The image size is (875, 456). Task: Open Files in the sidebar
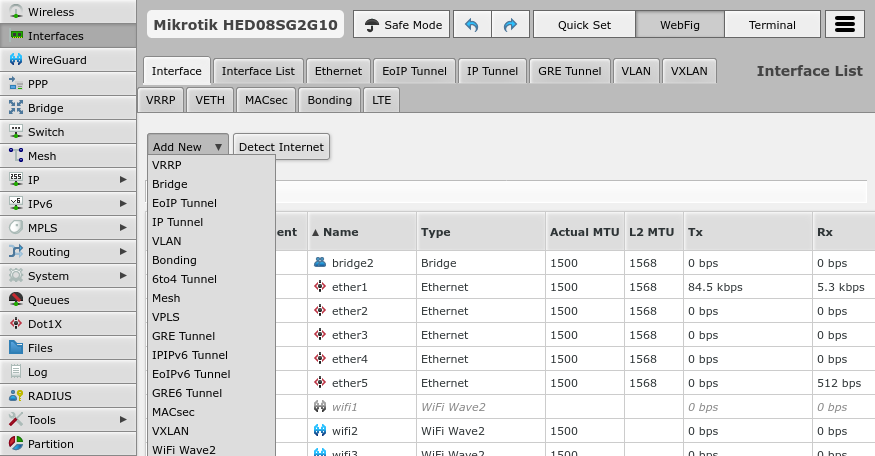pyautogui.click(x=40, y=348)
